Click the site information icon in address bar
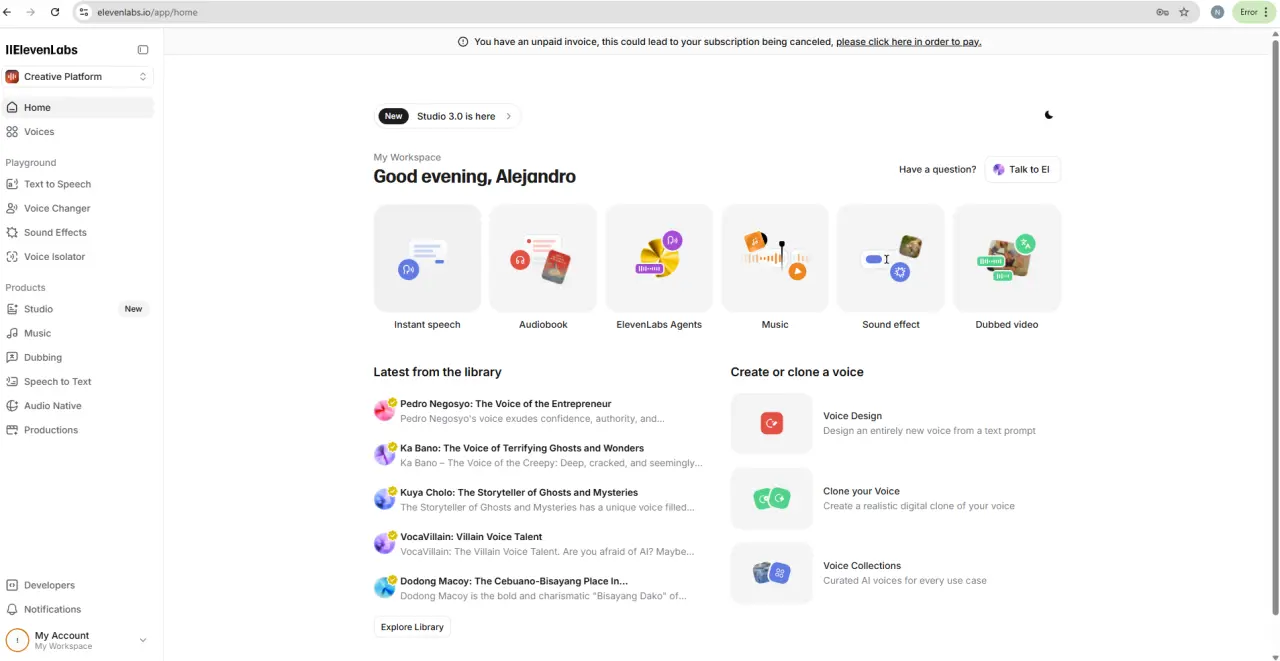 (85, 12)
